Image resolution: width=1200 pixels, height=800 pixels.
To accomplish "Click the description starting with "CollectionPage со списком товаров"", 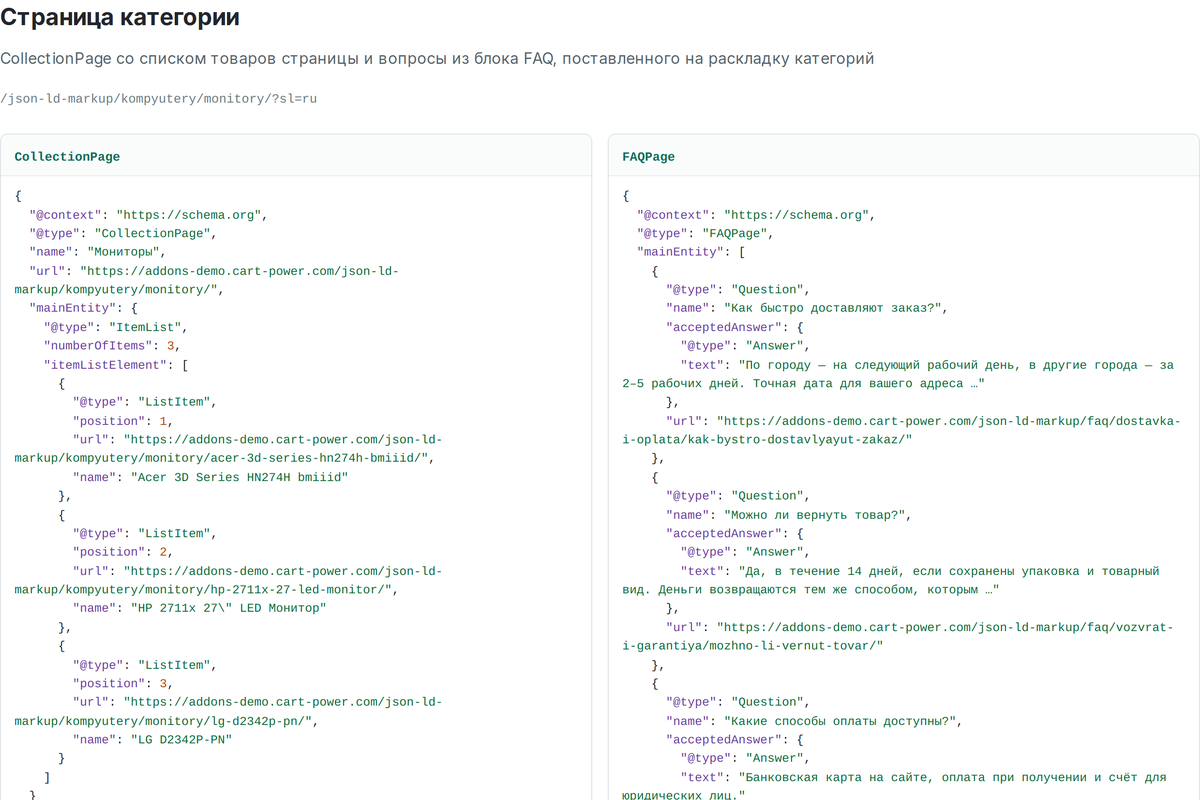I will tap(437, 59).
